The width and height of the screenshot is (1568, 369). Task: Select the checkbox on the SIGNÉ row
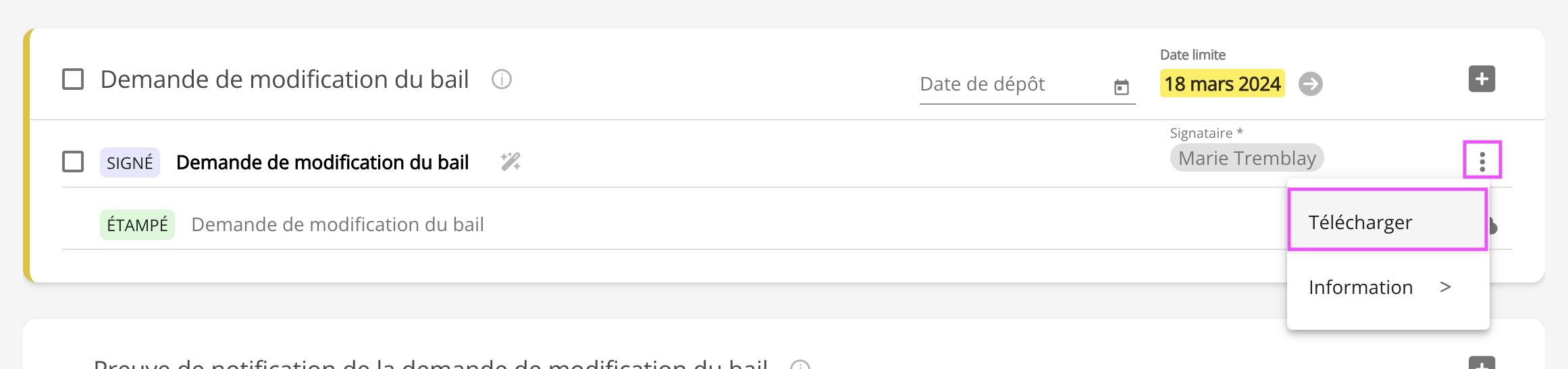click(73, 162)
